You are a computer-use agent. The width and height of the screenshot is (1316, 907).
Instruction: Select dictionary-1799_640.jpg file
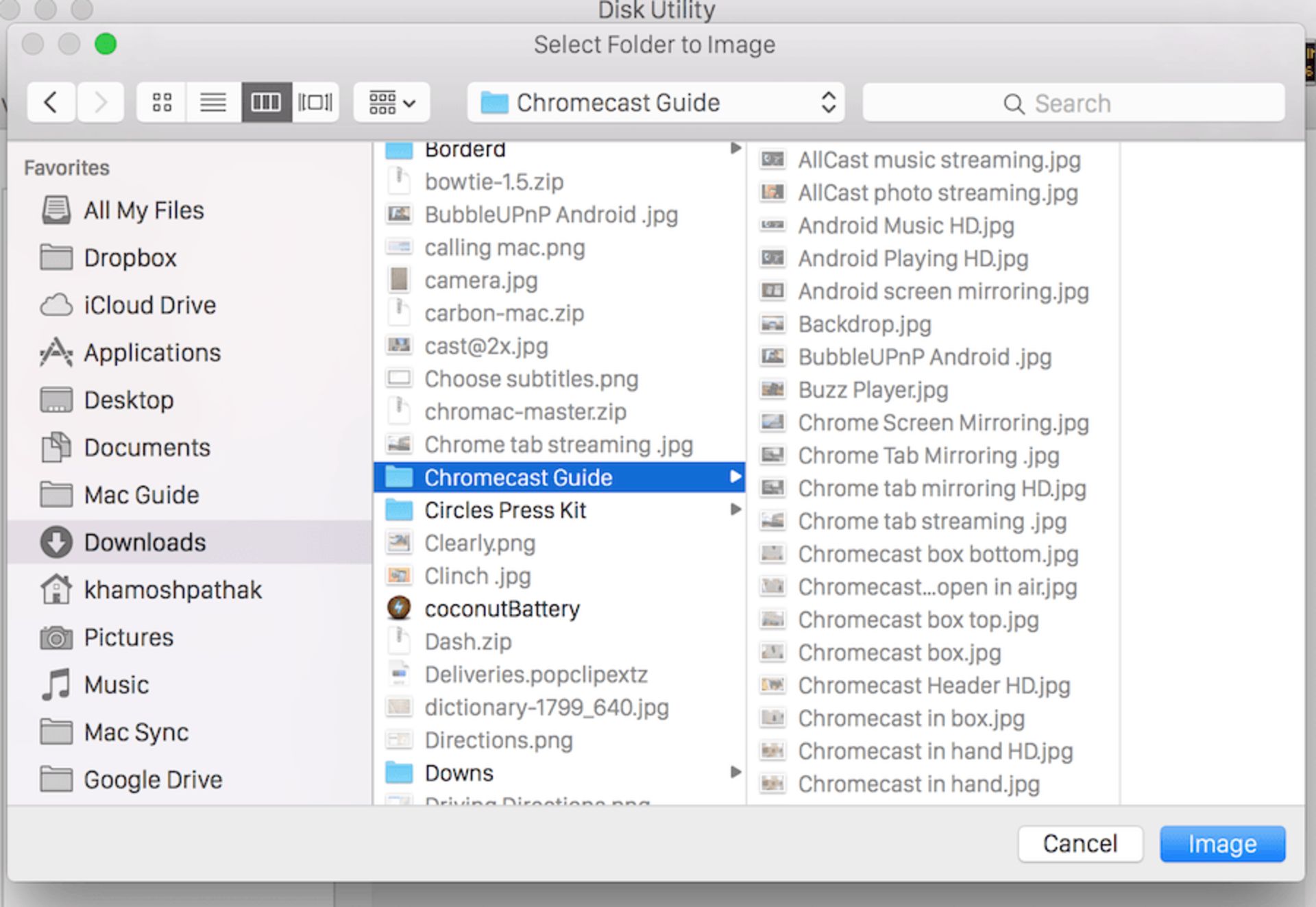(559, 708)
